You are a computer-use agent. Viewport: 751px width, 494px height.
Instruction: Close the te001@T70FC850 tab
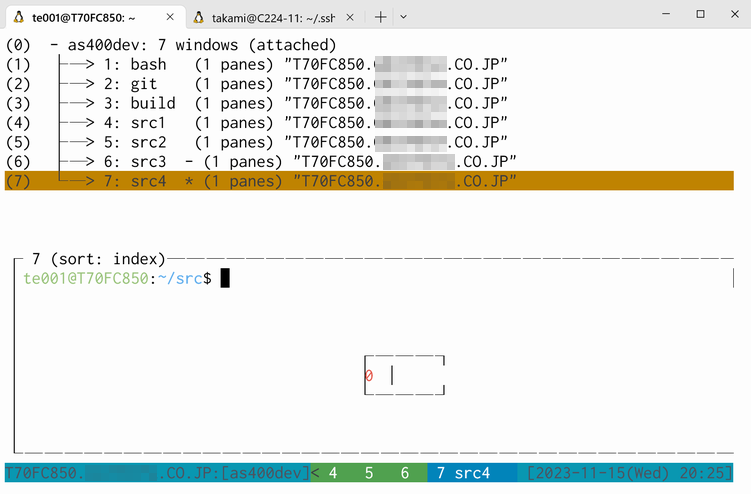pyautogui.click(x=170, y=17)
